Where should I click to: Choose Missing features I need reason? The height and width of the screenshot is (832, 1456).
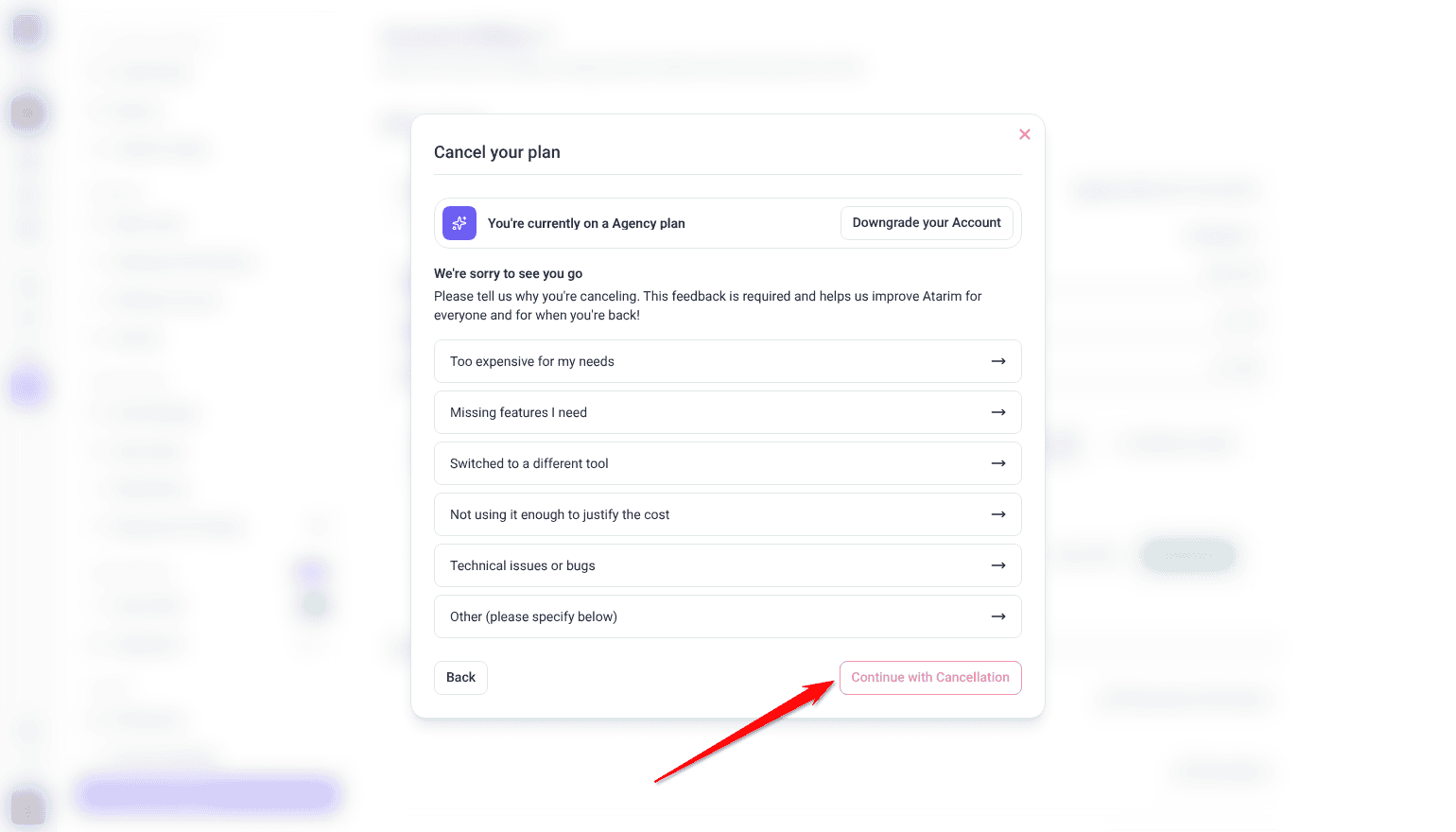pyautogui.click(x=728, y=412)
